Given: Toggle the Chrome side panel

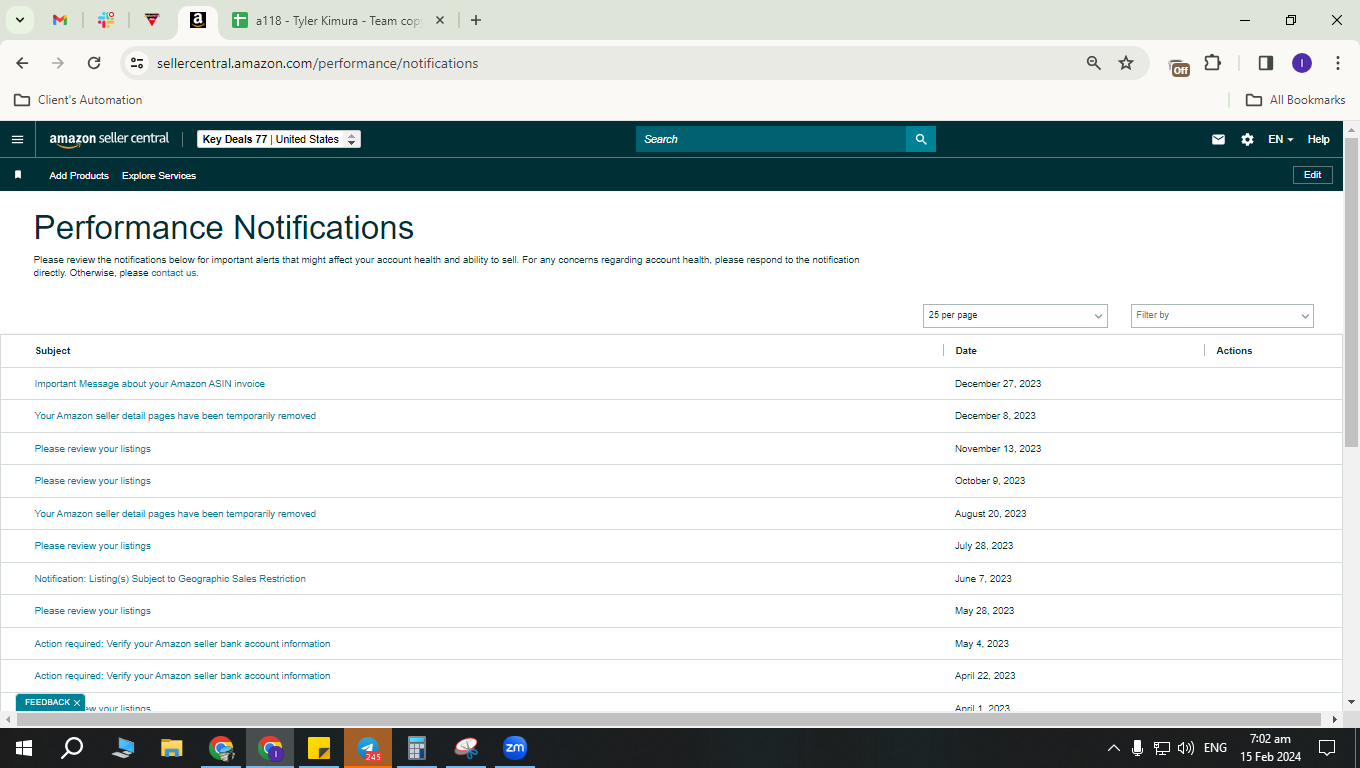Looking at the screenshot, I should point(1265,63).
